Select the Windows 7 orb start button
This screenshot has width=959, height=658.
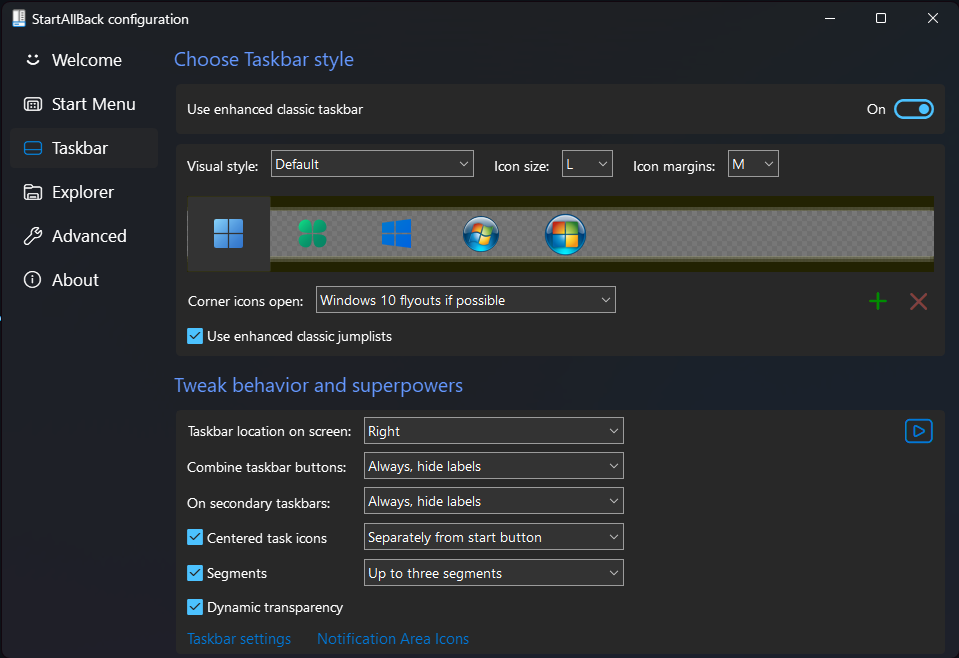481,234
